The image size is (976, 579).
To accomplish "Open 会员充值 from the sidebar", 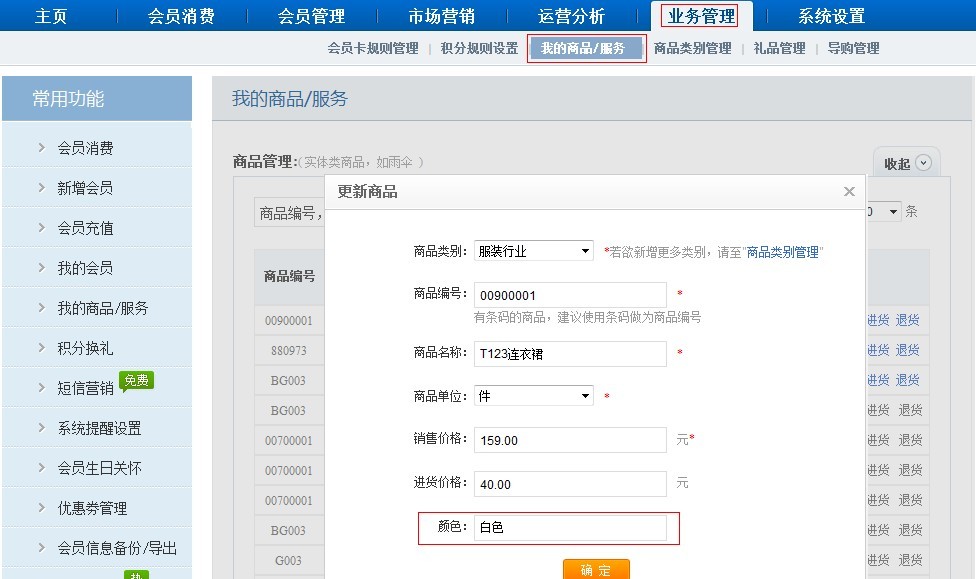I will coord(86,228).
